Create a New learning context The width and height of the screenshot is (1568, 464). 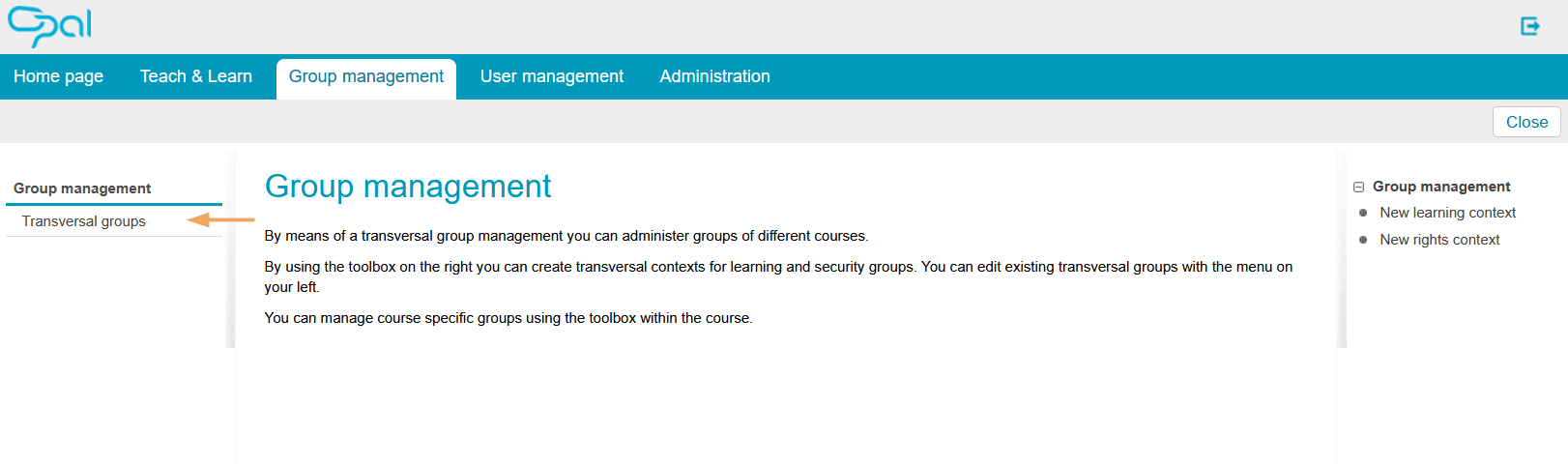pyautogui.click(x=1447, y=213)
